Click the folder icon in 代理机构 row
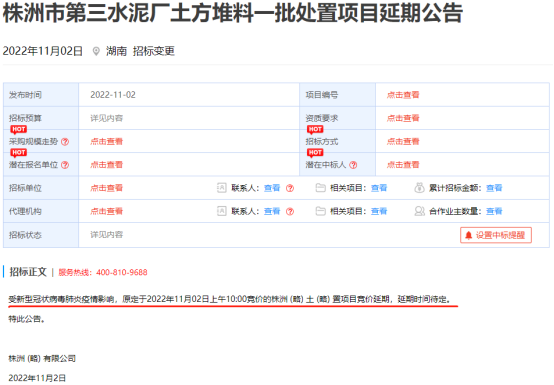This screenshot has width=554, height=385. [320, 211]
